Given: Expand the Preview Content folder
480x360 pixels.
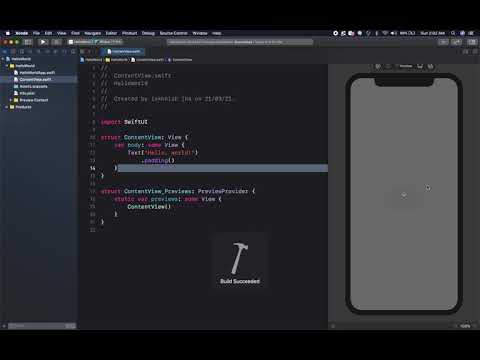Looking at the screenshot, I should click(11, 100).
